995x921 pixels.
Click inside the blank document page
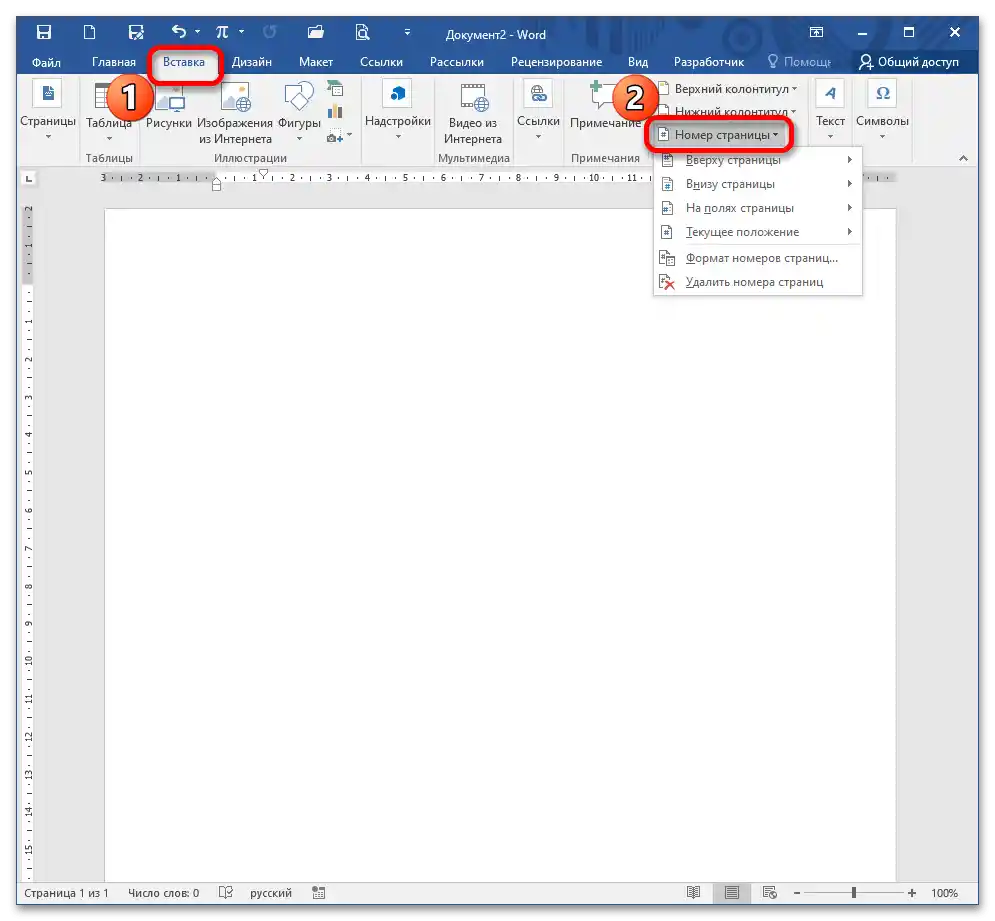coord(500,545)
